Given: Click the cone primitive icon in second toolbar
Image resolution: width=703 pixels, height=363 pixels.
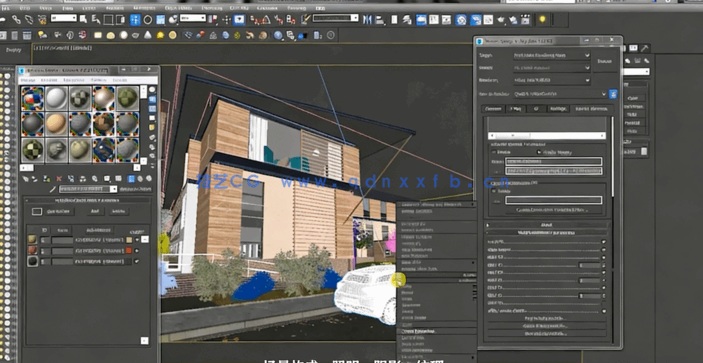Looking at the screenshot, I should pyautogui.click(x=148, y=35).
